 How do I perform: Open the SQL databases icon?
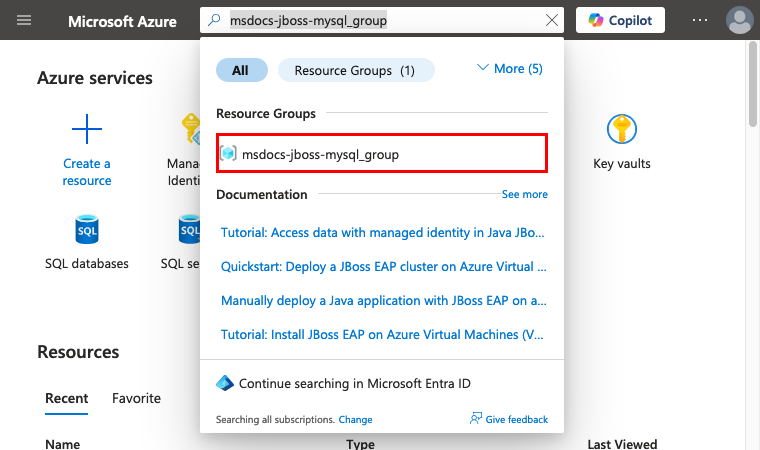[87, 229]
